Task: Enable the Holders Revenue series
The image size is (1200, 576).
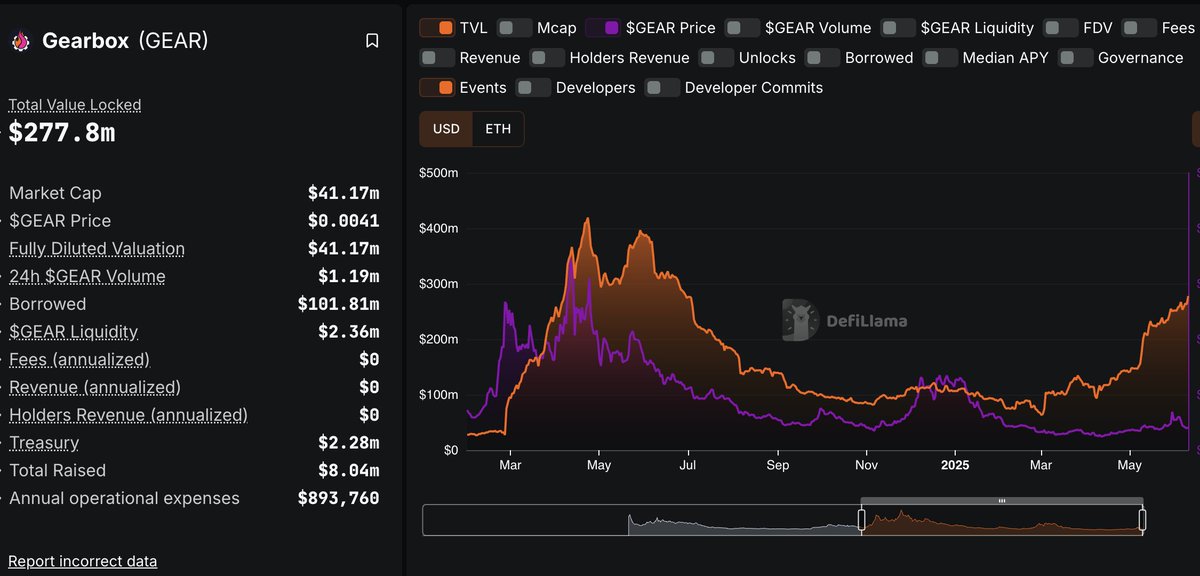Action: point(547,58)
